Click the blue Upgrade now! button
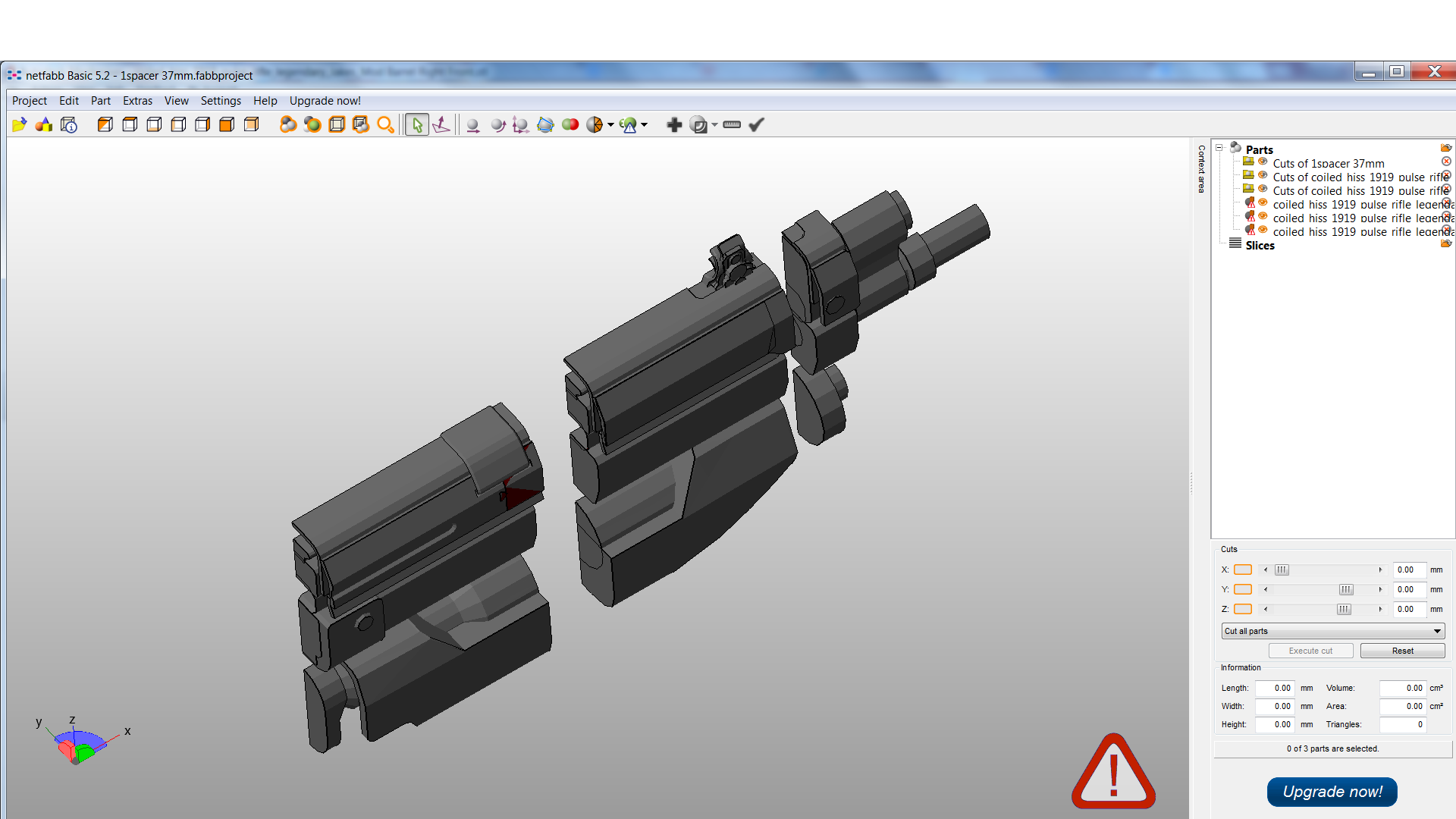This screenshot has width=1456, height=819. 1332,792
